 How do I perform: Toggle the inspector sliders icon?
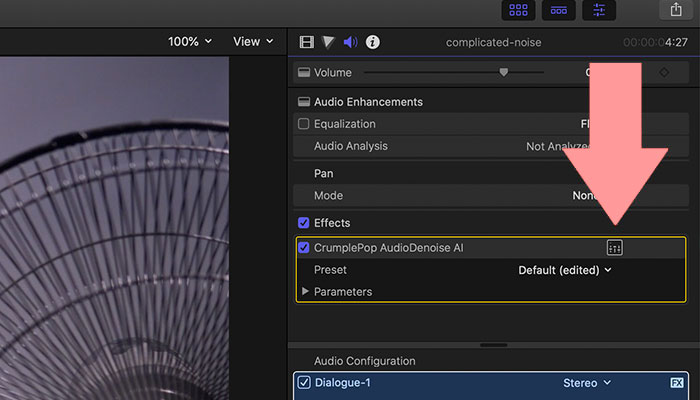pyautogui.click(x=599, y=10)
